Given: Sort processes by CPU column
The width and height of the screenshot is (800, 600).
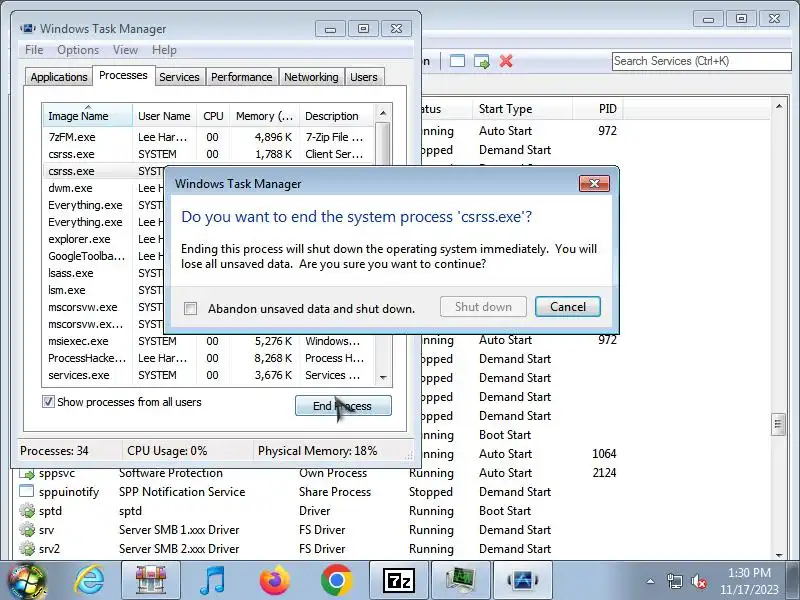Looking at the screenshot, I should [213, 116].
